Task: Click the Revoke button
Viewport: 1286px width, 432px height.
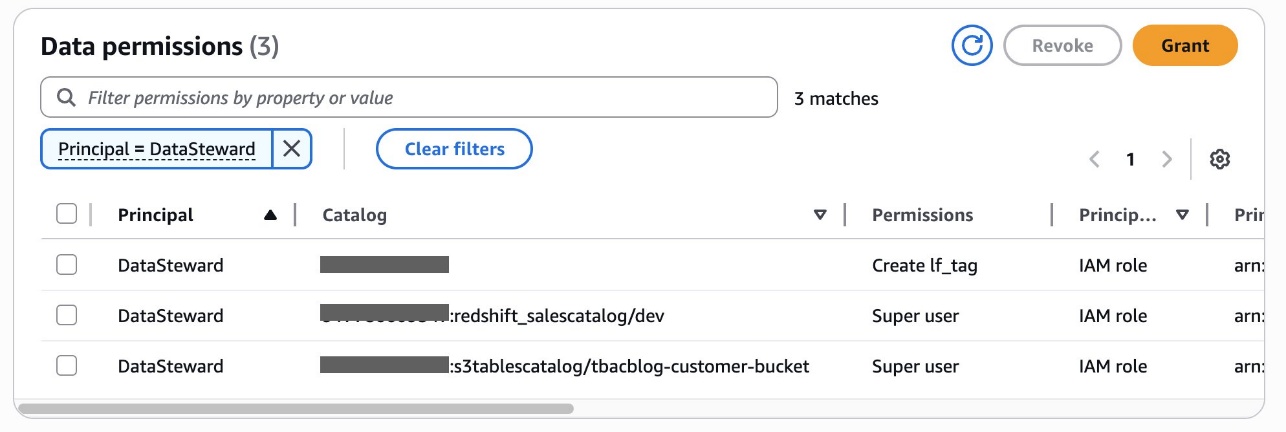Action: (x=1063, y=46)
